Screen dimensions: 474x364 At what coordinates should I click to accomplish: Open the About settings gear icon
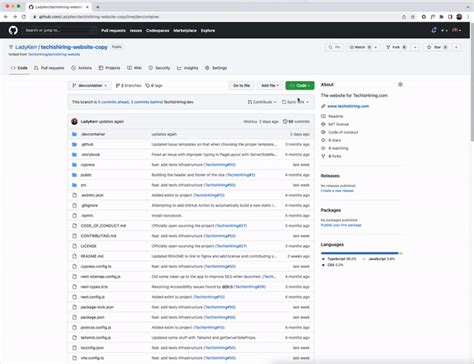point(400,85)
